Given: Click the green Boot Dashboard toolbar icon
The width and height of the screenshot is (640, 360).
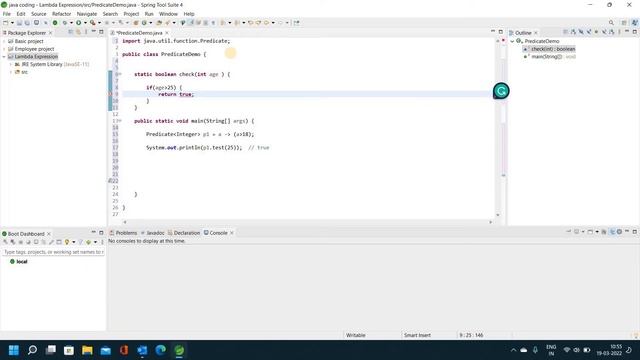Looking at the screenshot, I should pos(55,23).
